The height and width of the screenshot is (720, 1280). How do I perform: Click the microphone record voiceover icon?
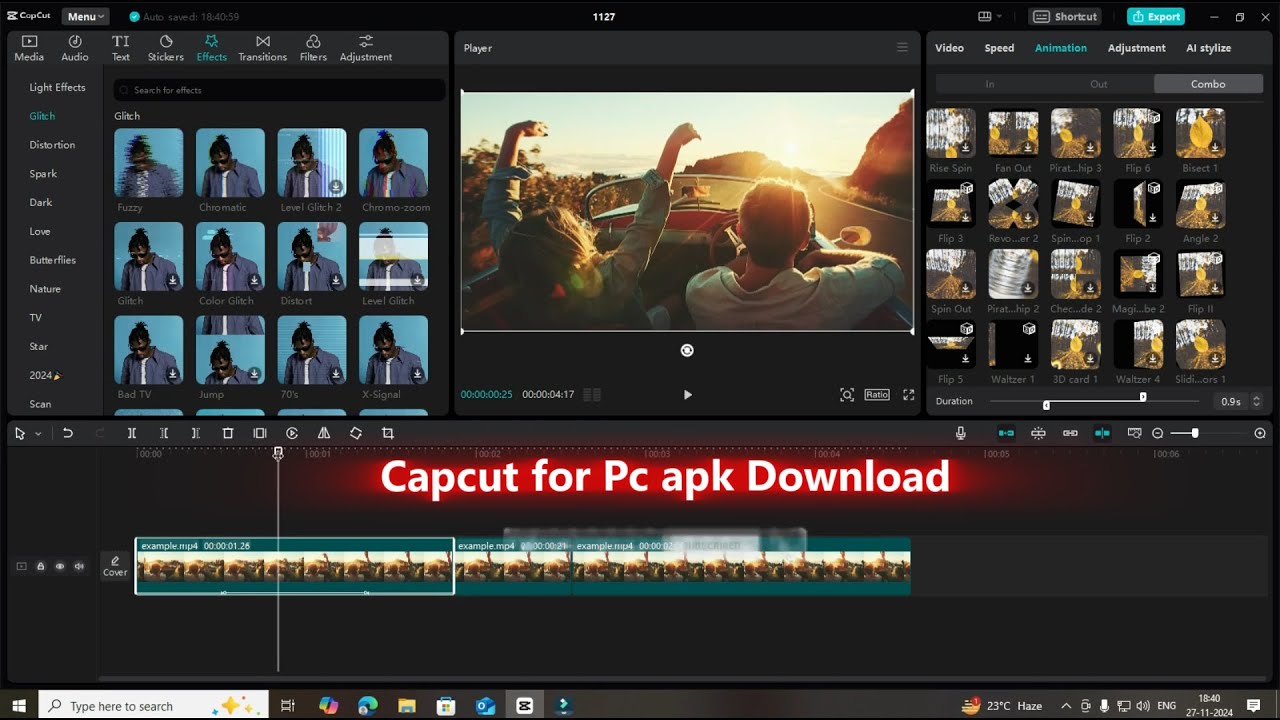(961, 433)
